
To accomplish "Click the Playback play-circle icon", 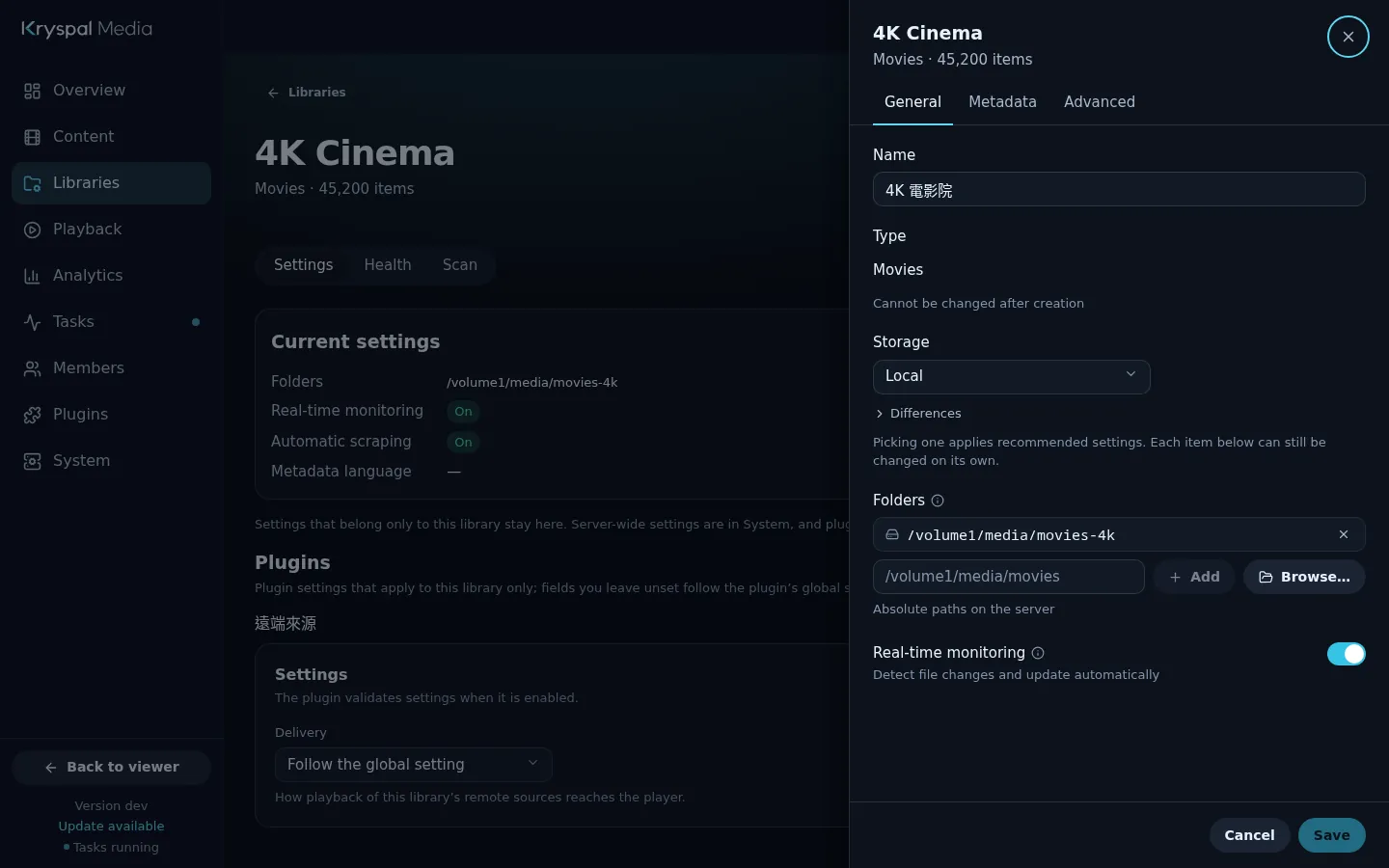I will pyautogui.click(x=32, y=230).
